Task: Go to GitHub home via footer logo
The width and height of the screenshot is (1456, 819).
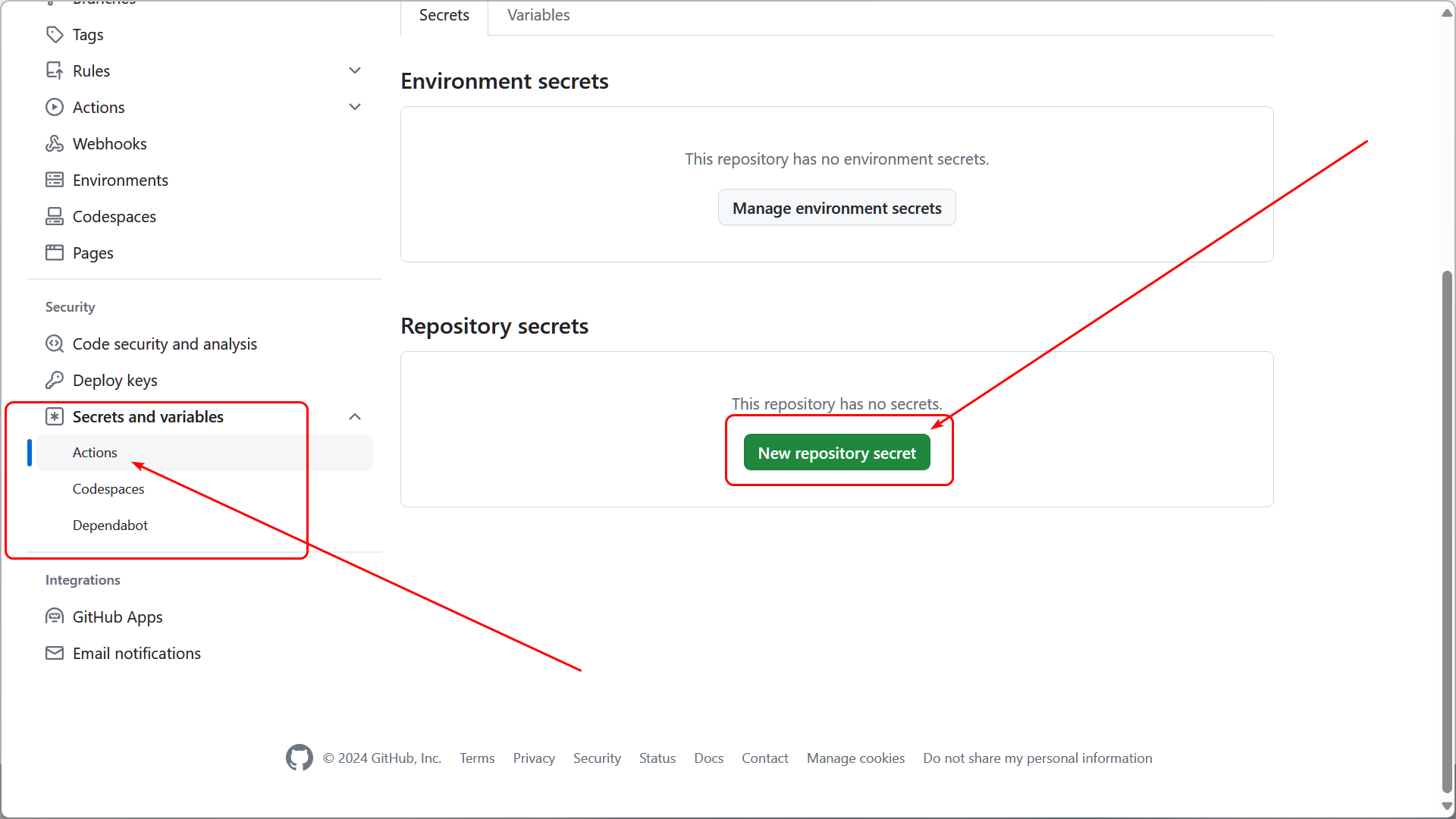Action: tap(300, 758)
